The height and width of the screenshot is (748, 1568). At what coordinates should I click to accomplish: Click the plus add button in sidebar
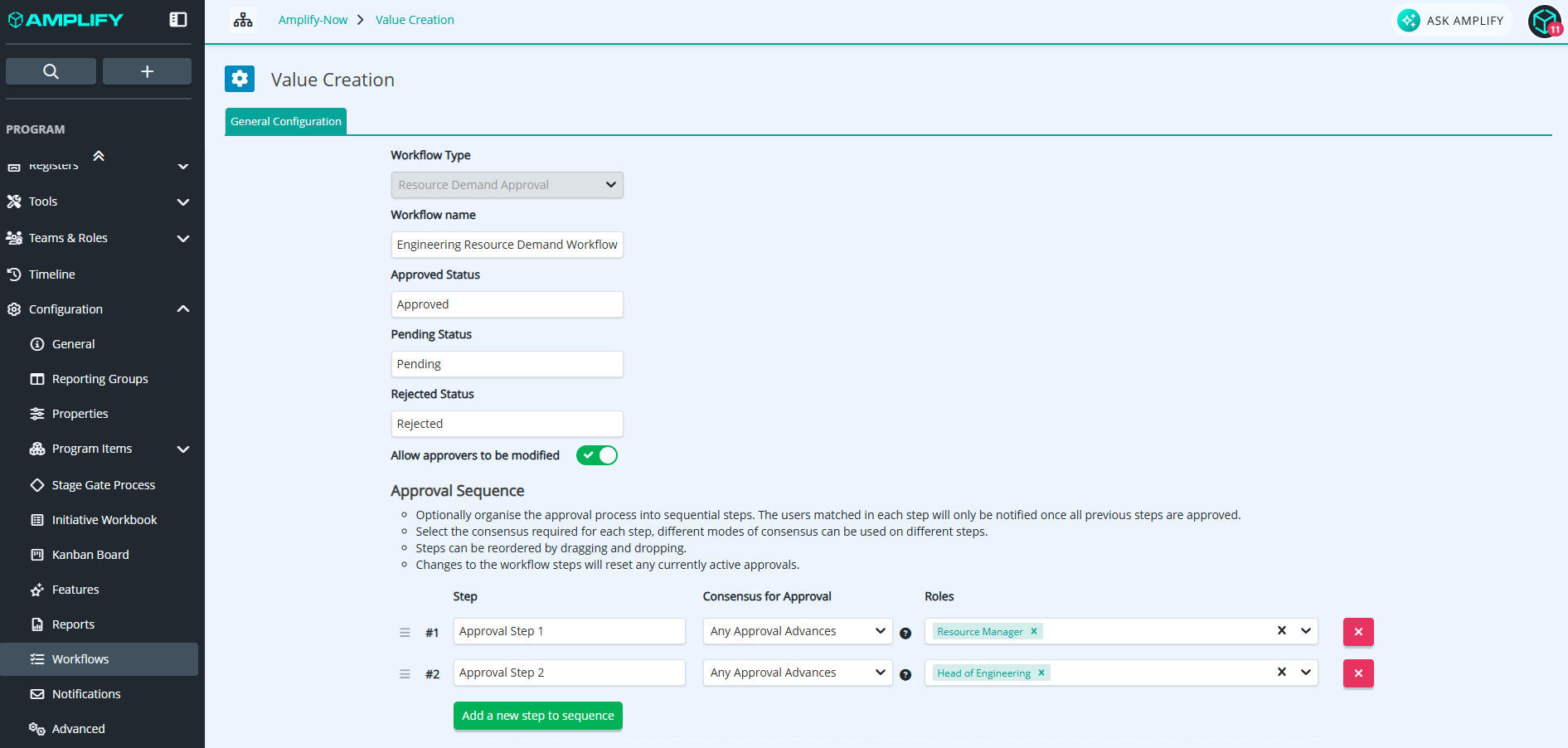pyautogui.click(x=147, y=71)
